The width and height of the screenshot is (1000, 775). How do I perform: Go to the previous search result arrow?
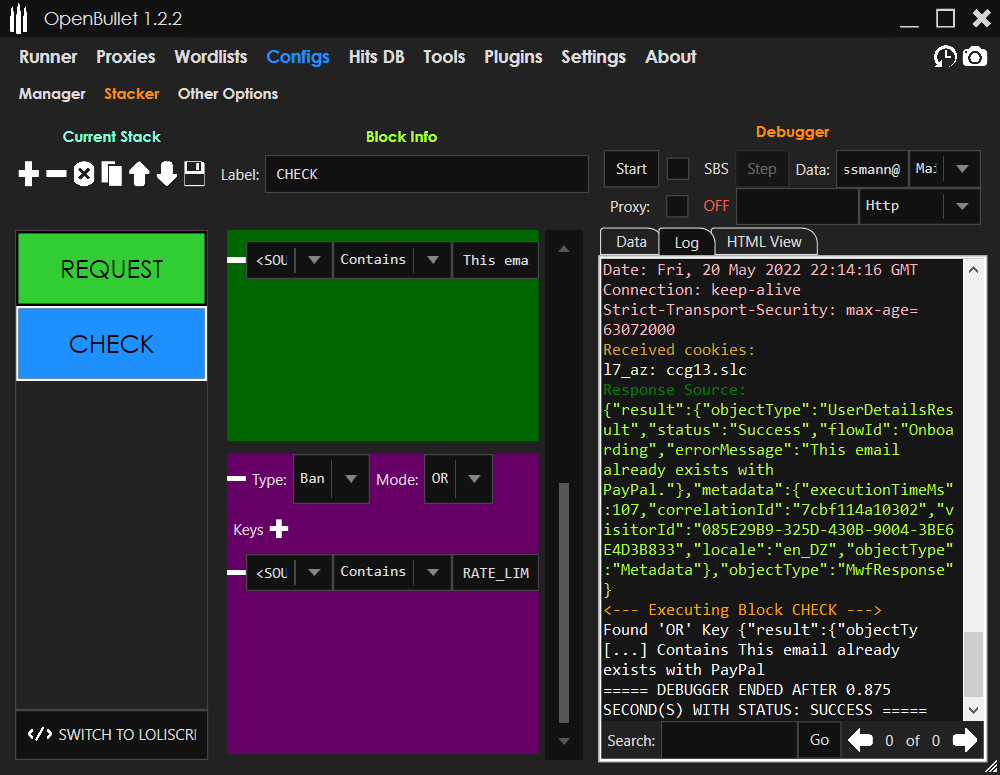(860, 740)
